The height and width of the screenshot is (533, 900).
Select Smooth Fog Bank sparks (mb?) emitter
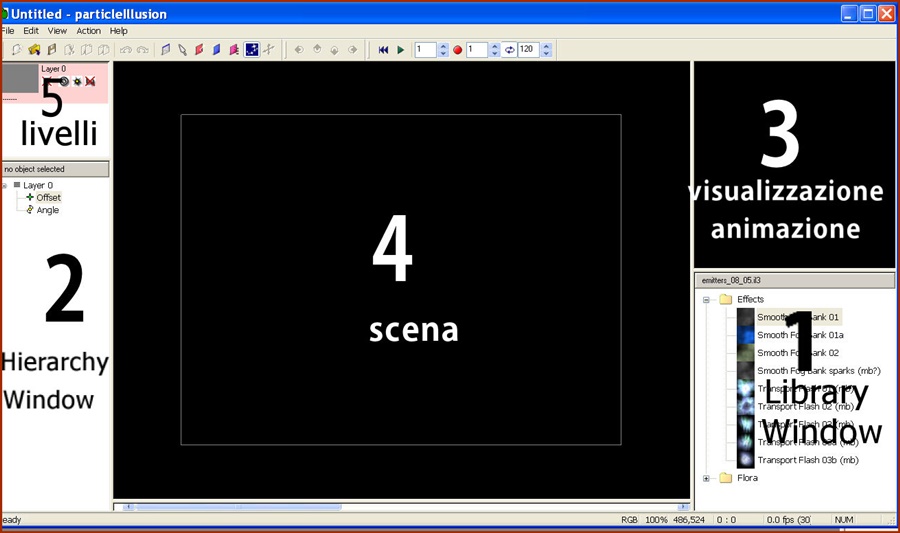point(818,371)
